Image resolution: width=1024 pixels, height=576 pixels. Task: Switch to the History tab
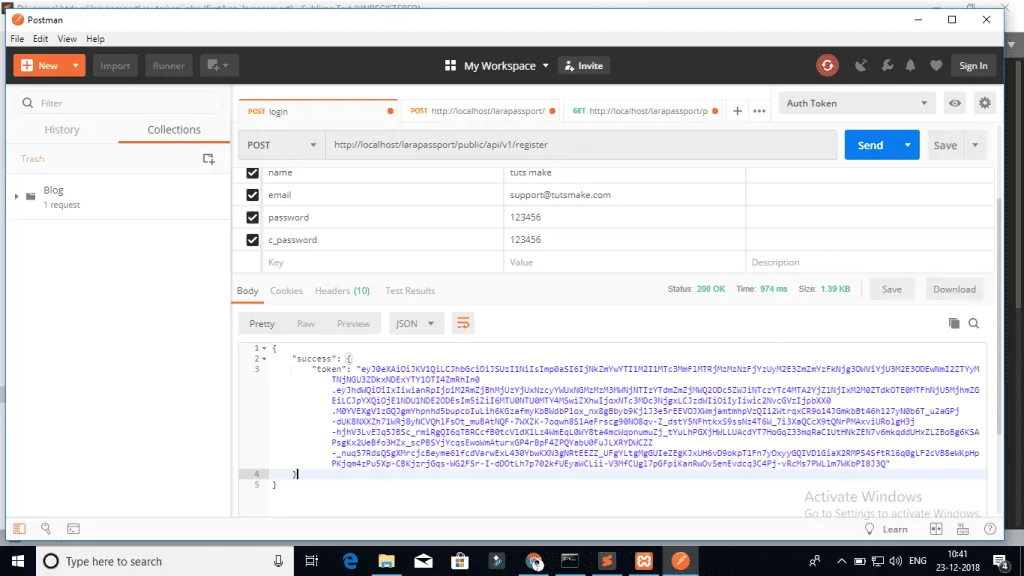62,129
